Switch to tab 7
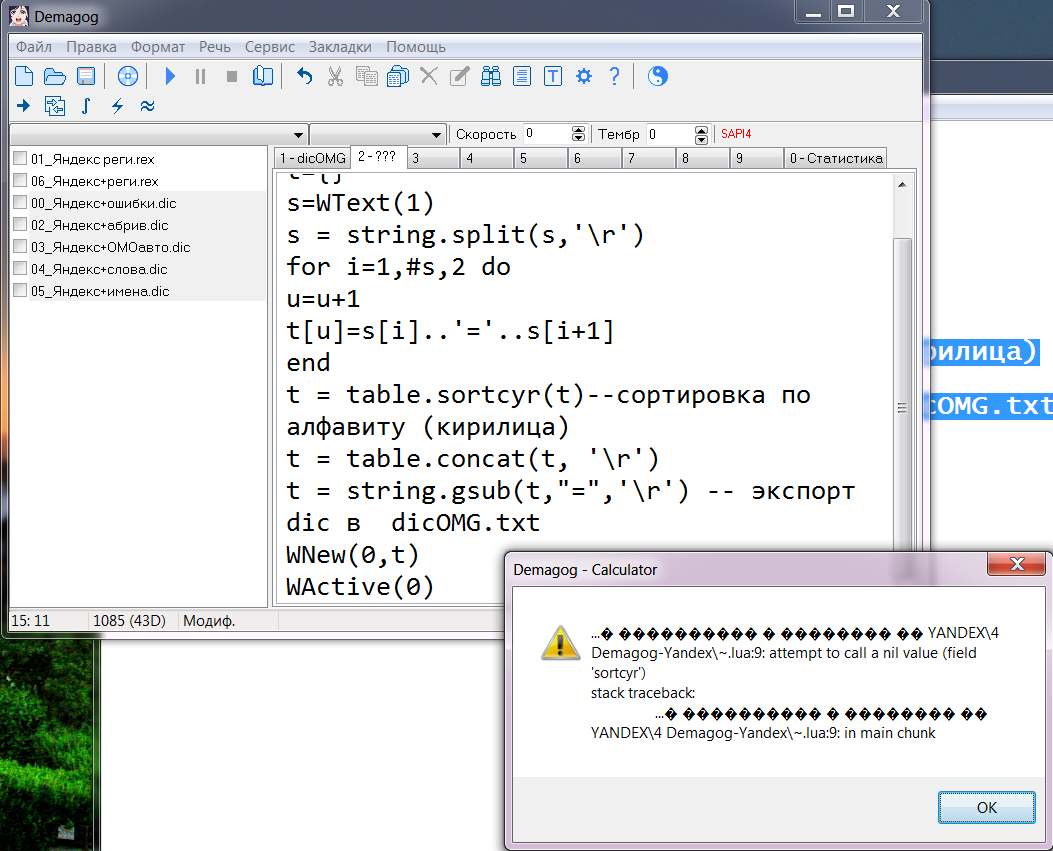Screen dimensions: 1053x851 pos(649,158)
